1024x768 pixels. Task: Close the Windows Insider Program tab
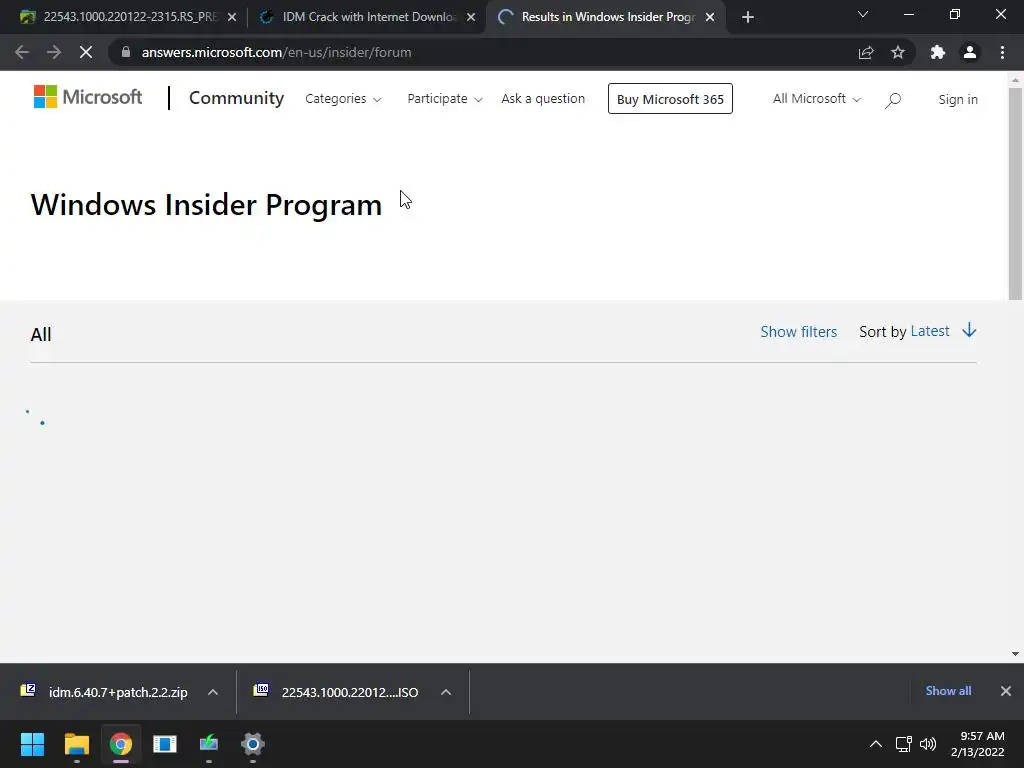click(x=710, y=17)
